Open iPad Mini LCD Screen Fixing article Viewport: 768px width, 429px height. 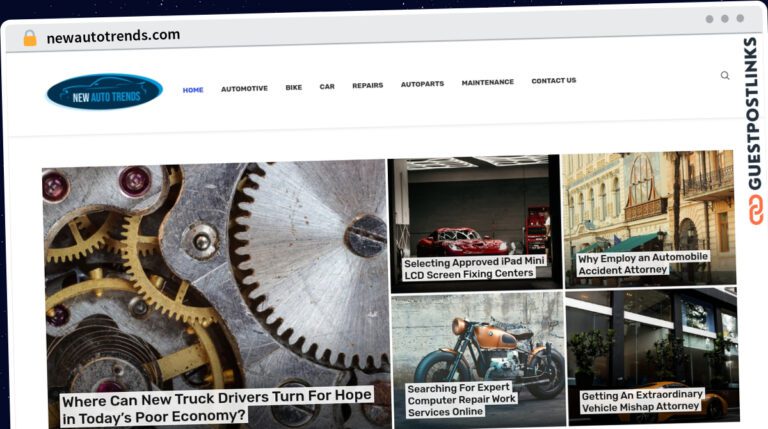(x=474, y=268)
